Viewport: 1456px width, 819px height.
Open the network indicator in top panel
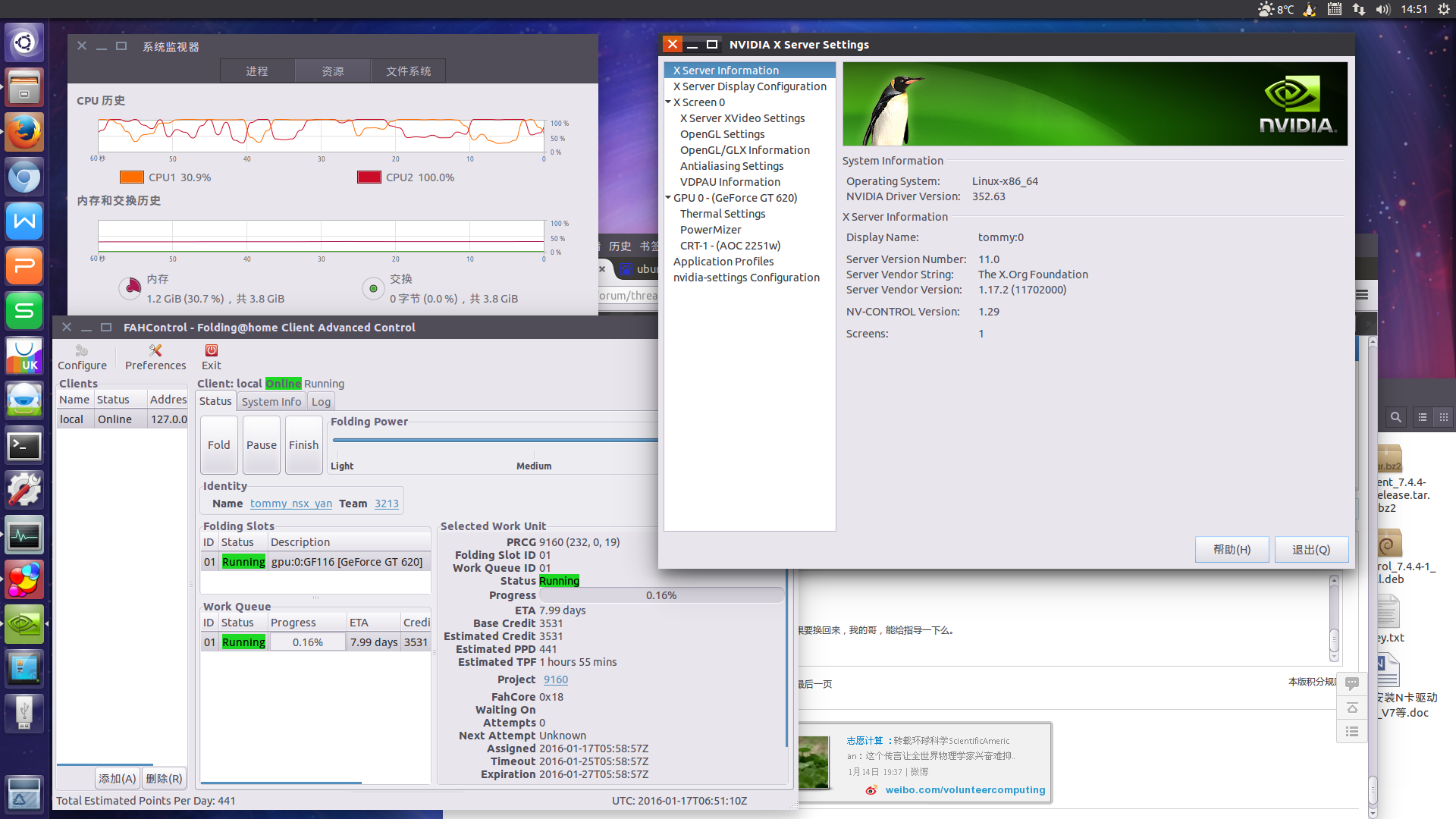1359,9
